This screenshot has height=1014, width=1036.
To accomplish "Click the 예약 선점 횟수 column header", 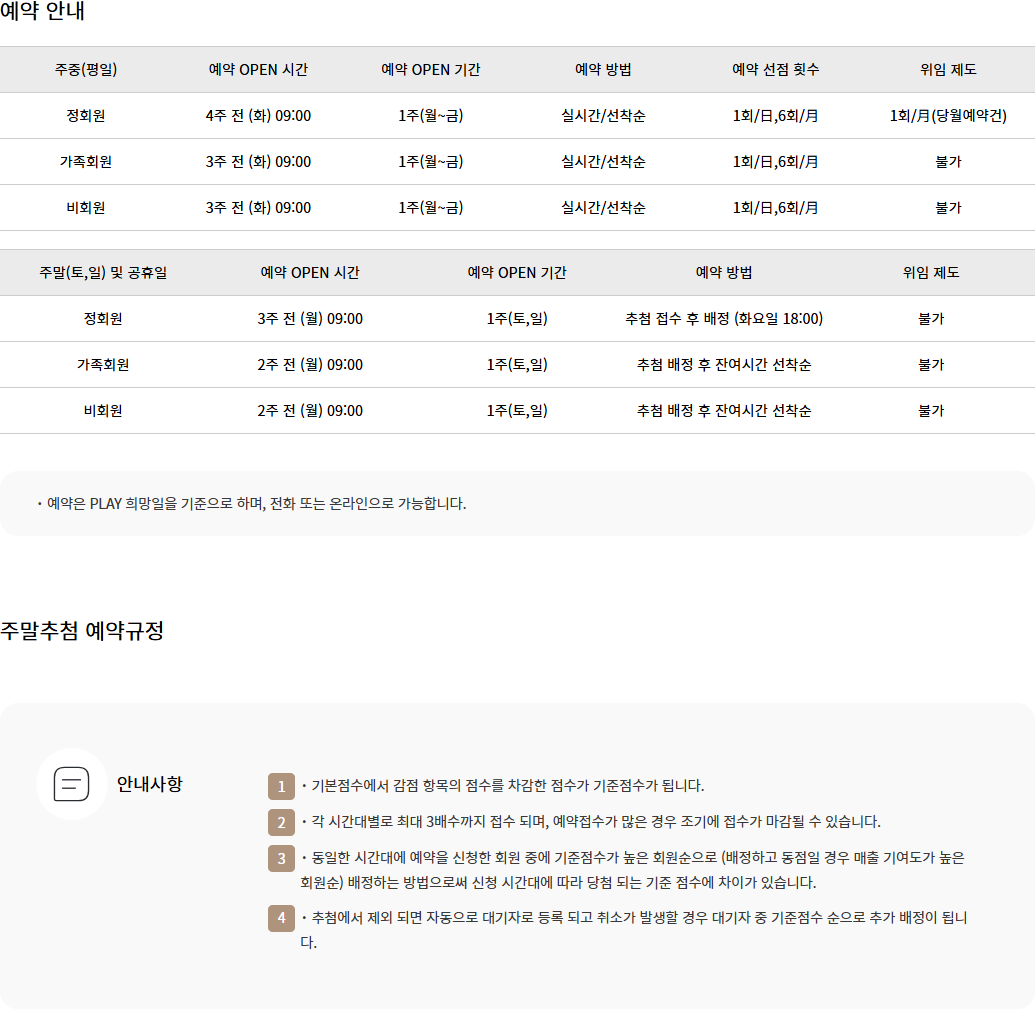I will [x=775, y=70].
